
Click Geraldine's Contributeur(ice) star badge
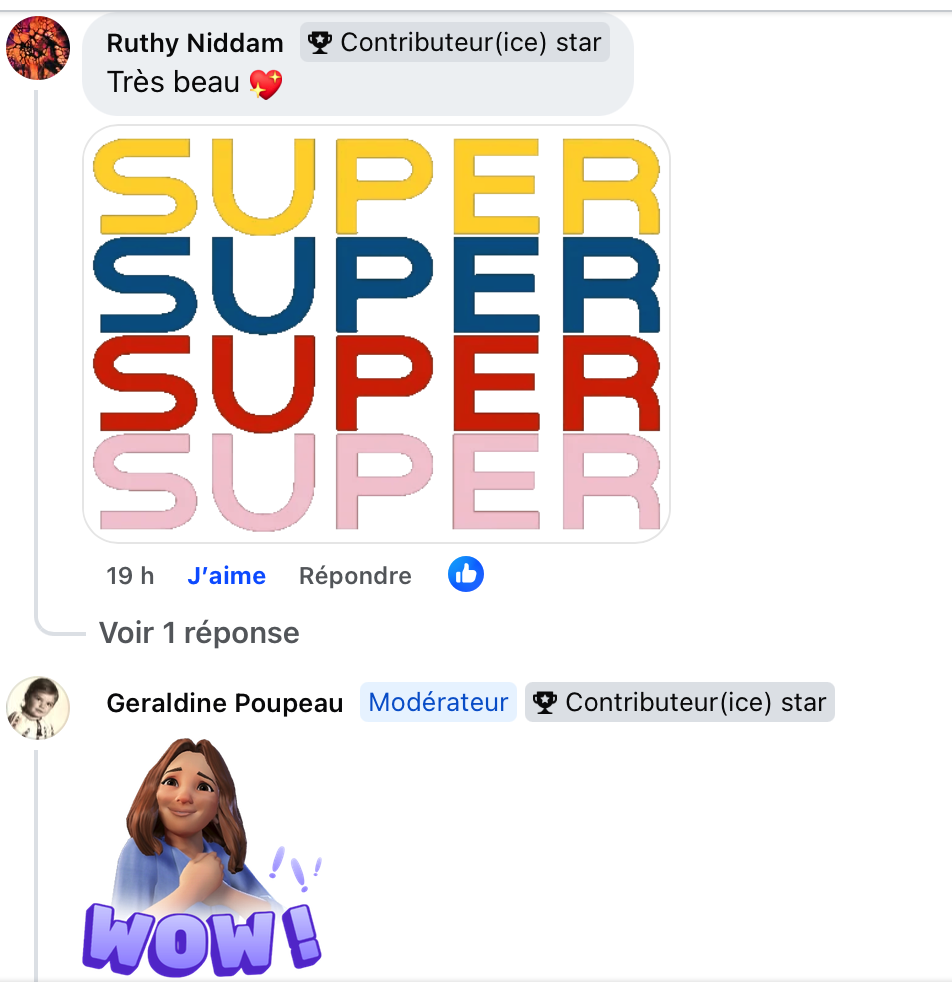680,702
